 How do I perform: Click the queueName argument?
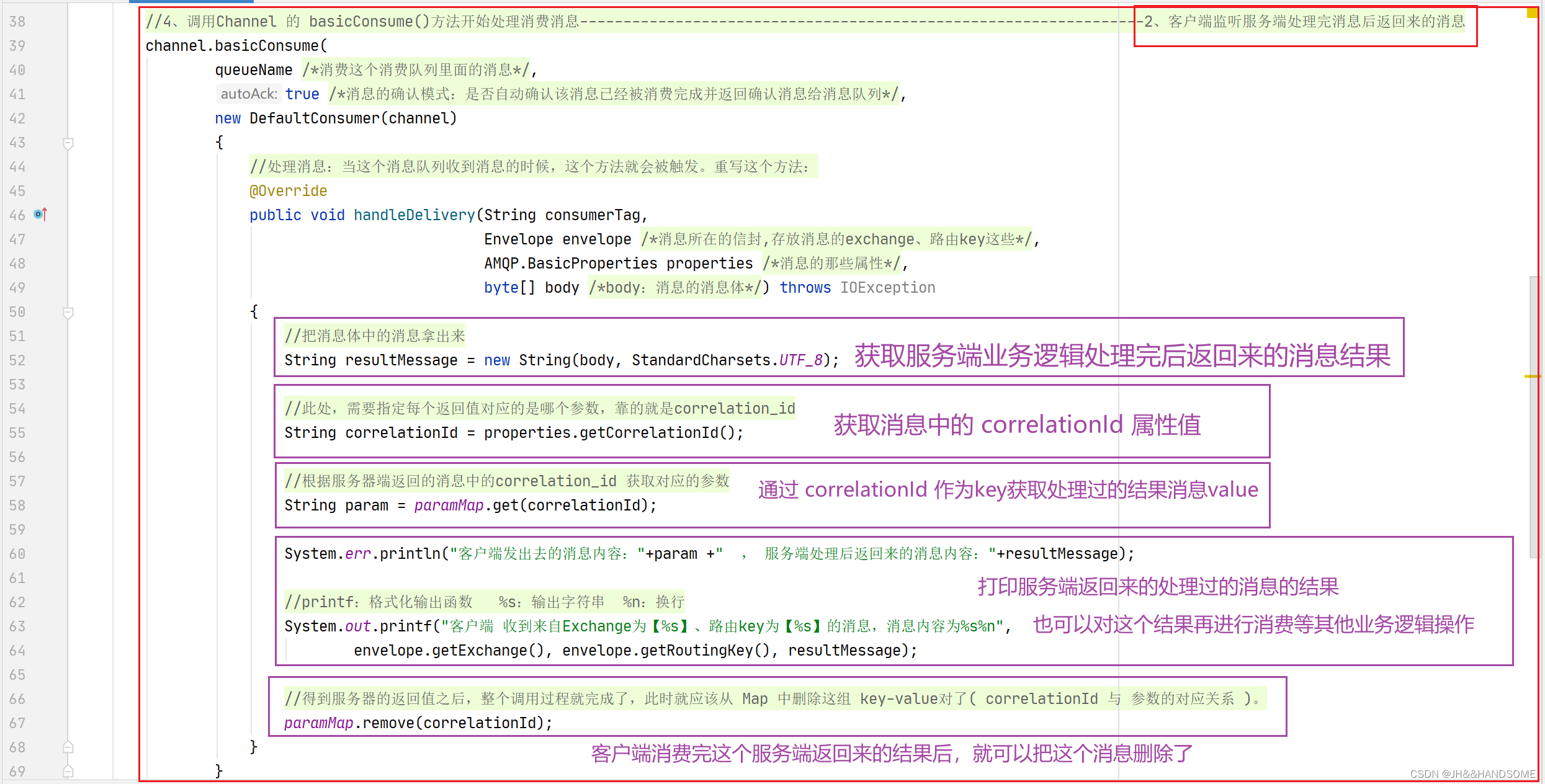click(253, 70)
